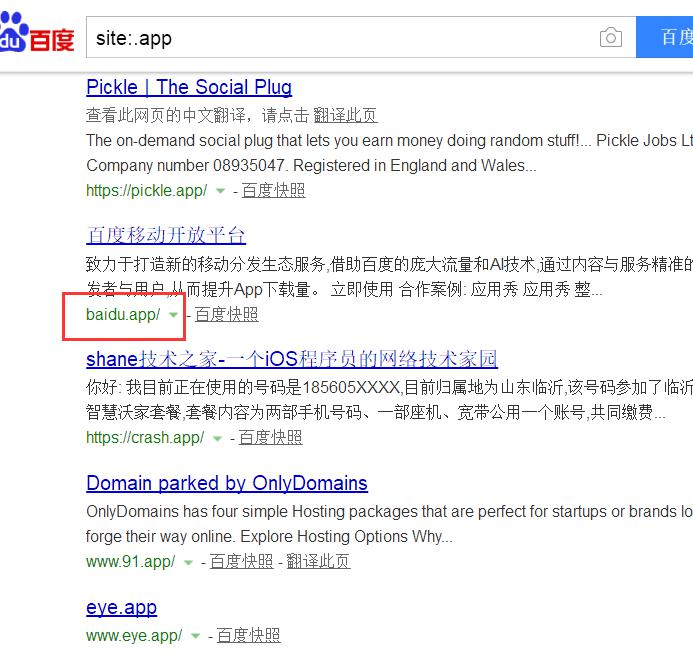
Task: Open 百度快照 for baidu.app result
Action: pos(226,315)
